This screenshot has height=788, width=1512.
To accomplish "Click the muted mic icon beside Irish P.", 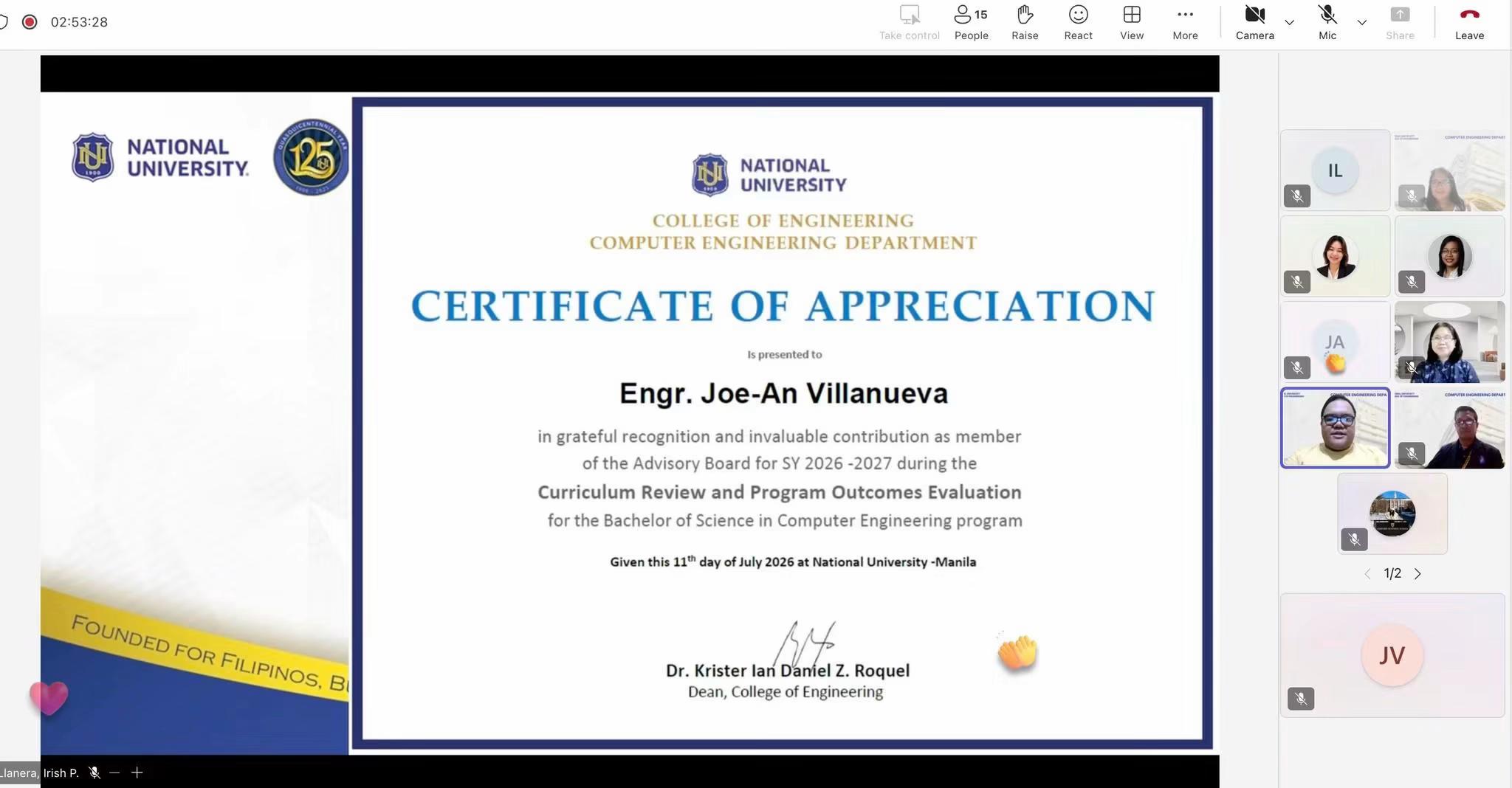I will pos(94,773).
